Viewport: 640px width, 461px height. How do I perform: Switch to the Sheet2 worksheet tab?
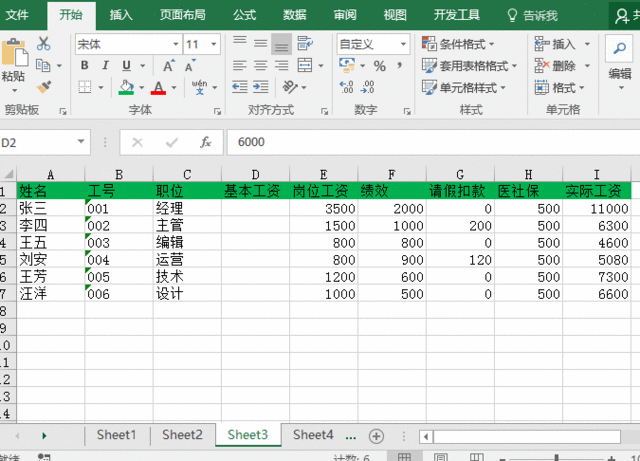(x=182, y=435)
